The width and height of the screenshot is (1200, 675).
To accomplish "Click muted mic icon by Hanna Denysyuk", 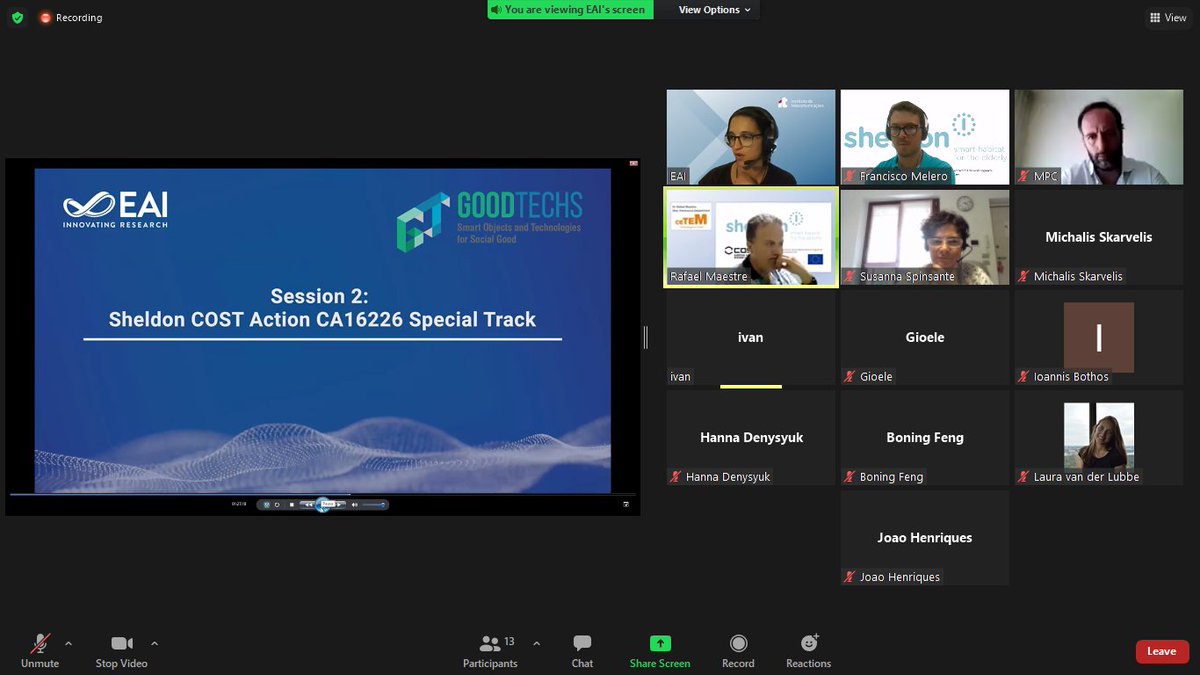I will point(676,476).
